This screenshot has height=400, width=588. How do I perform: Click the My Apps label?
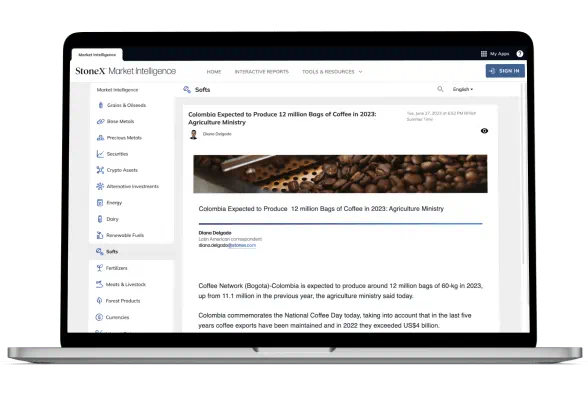(x=500, y=54)
